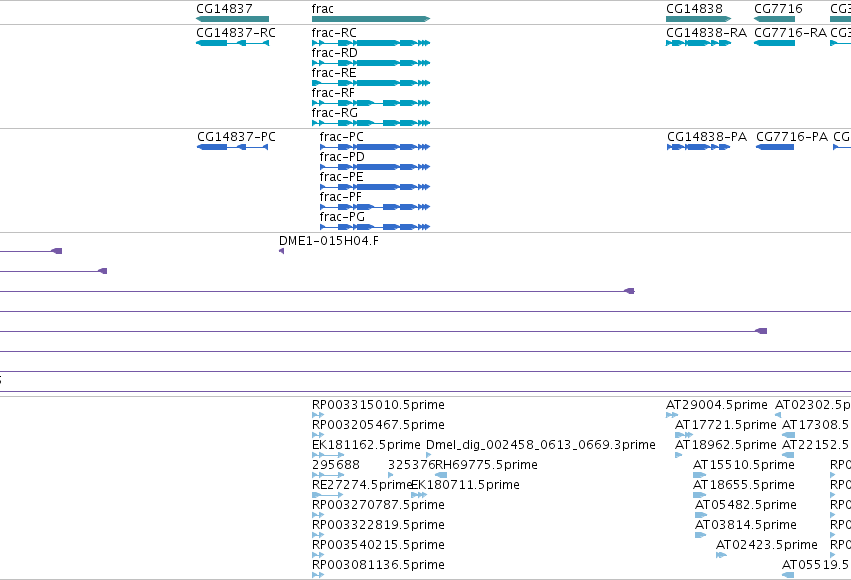Select the frac-PC protein feature
The width and height of the screenshot is (851, 580).
click(x=375, y=147)
